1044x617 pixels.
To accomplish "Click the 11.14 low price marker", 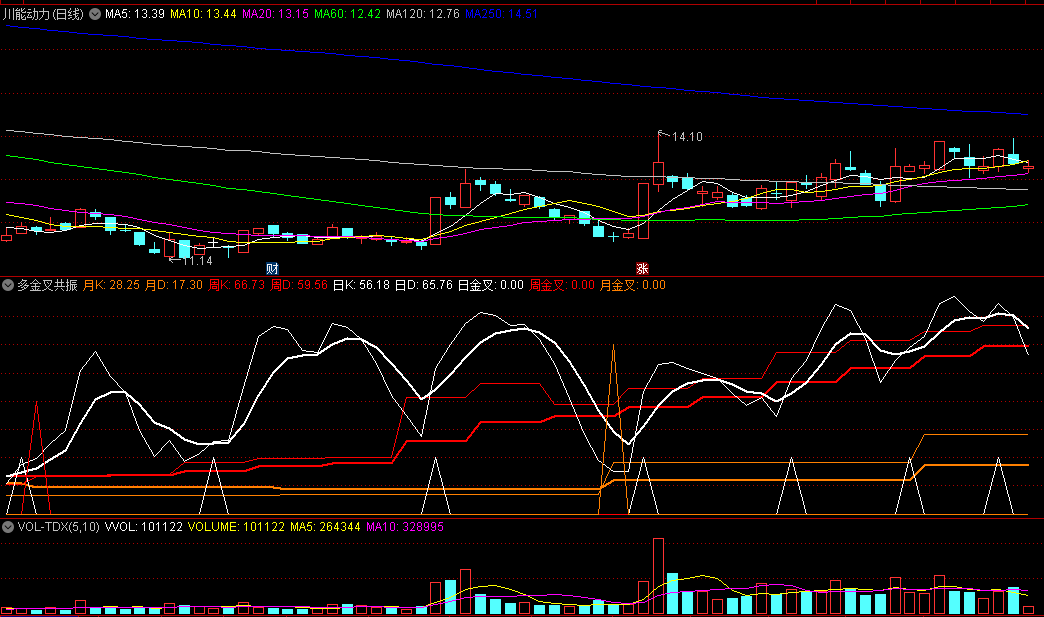I will [x=198, y=261].
